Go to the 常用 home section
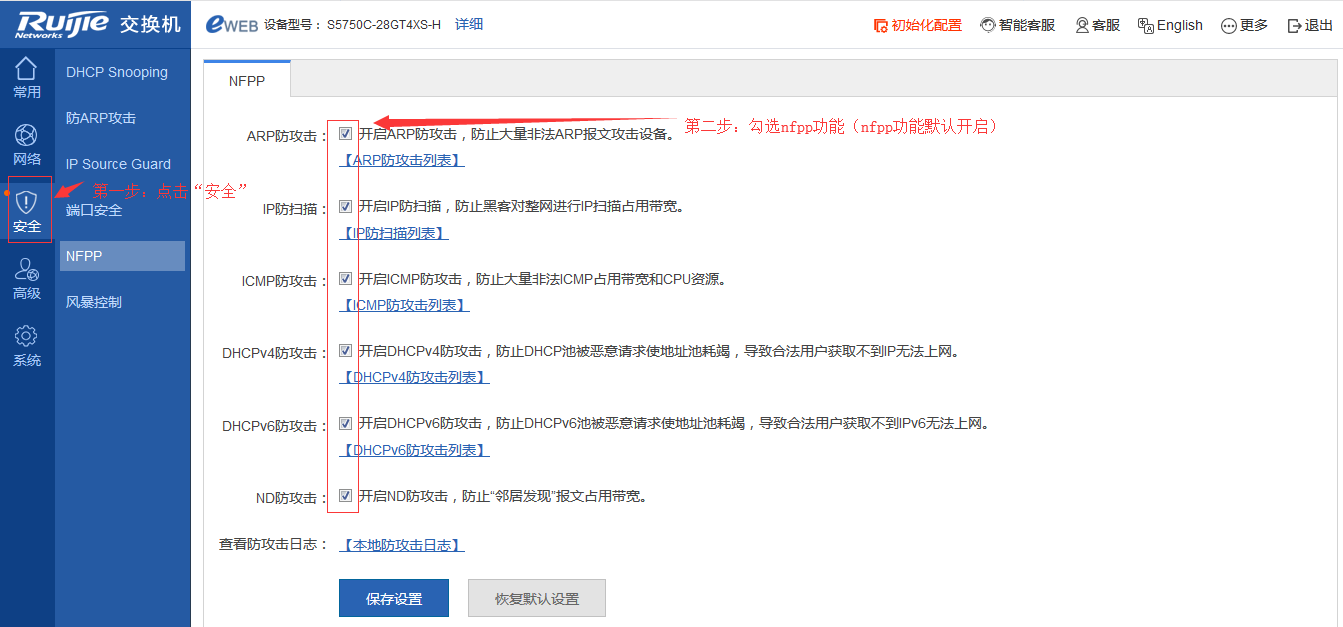 click(x=27, y=77)
